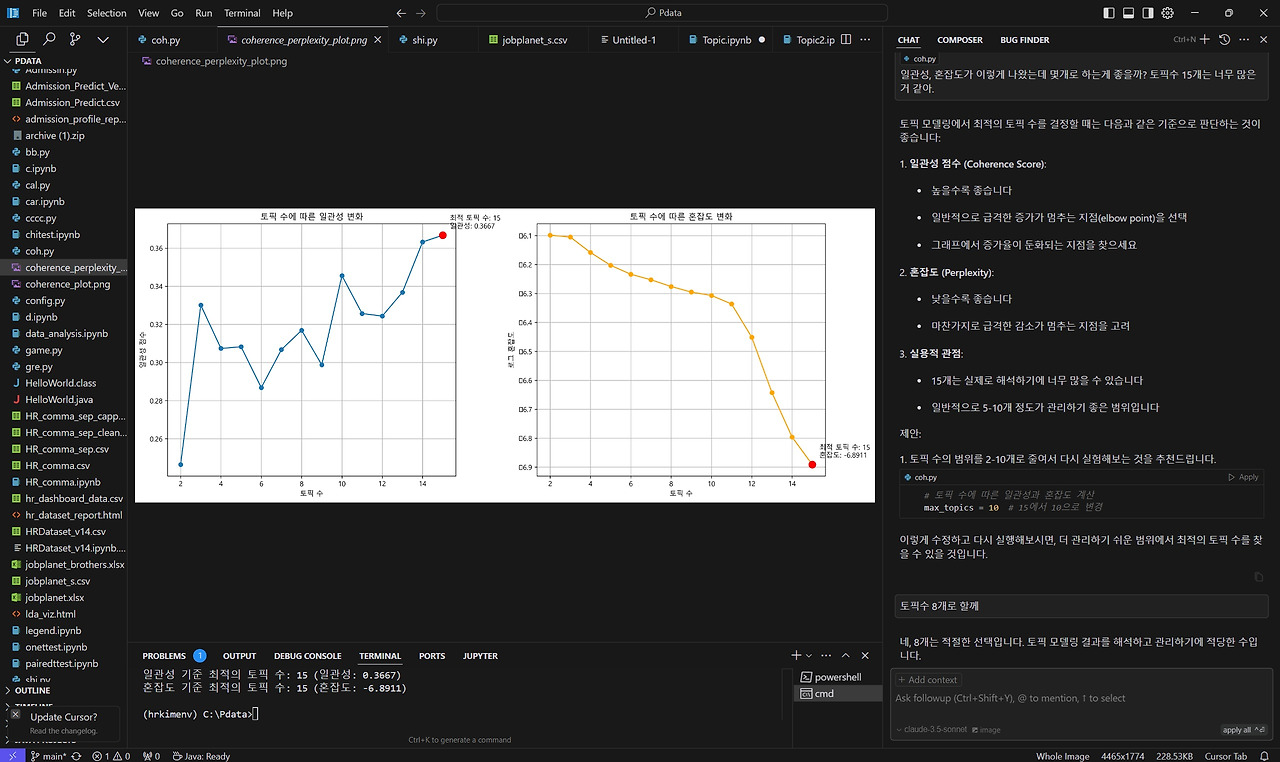Click the Add context button
The width and height of the screenshot is (1280, 762).
coord(927,680)
